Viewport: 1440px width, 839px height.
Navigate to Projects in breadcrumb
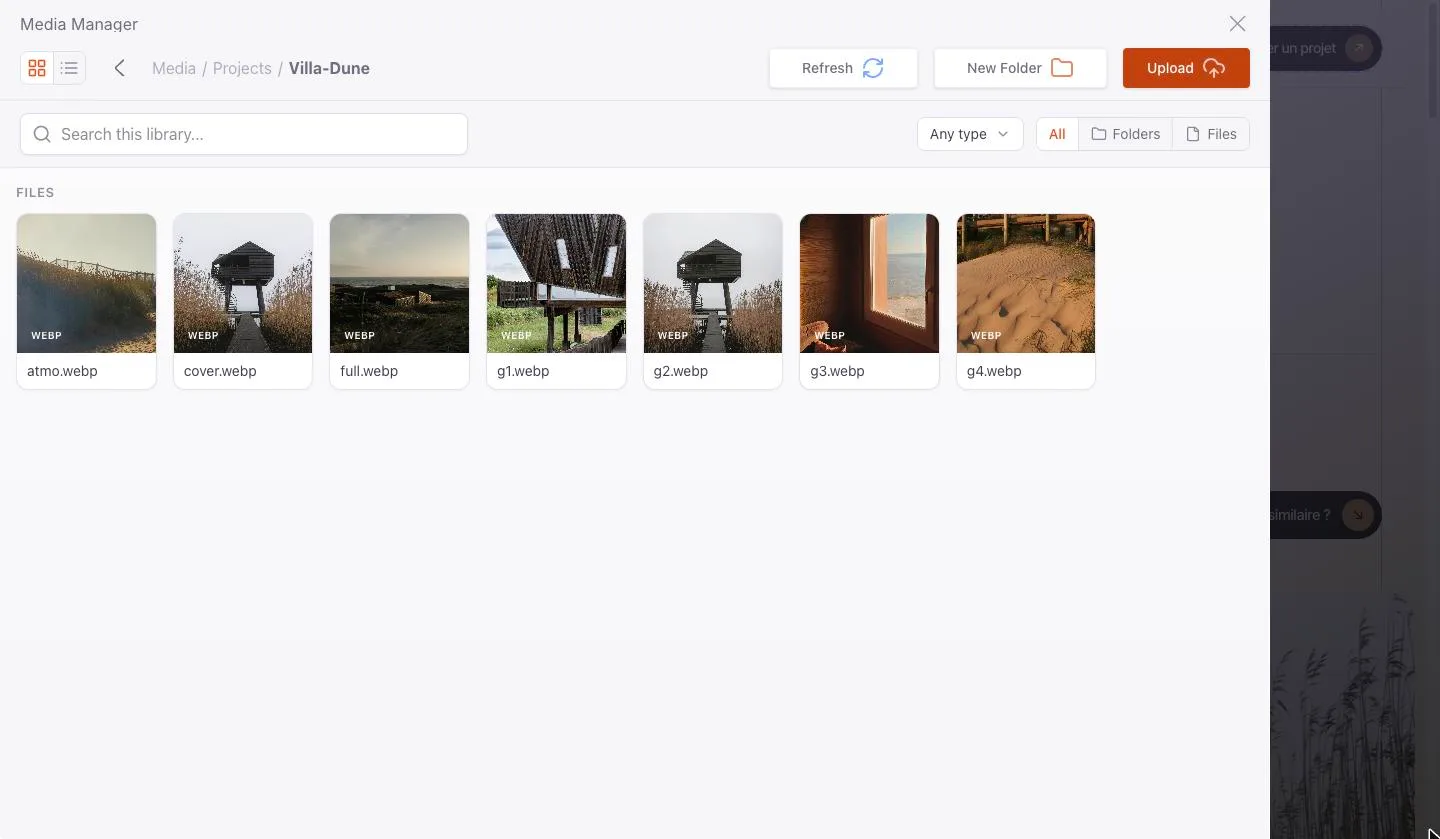(x=242, y=68)
